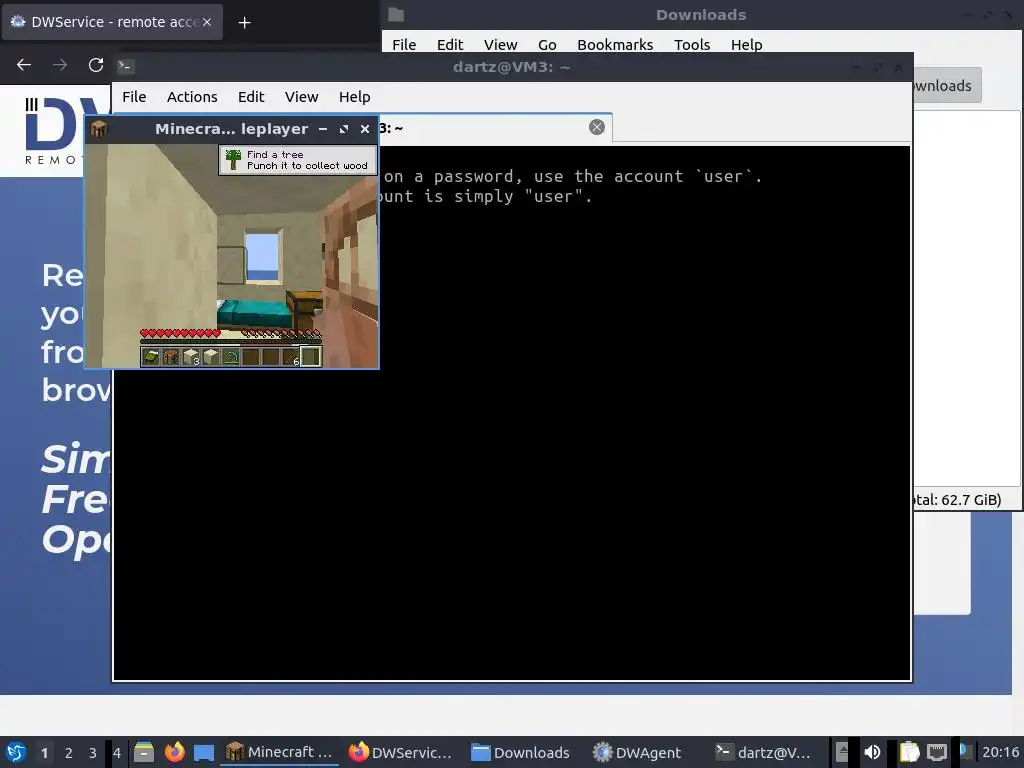The width and height of the screenshot is (1024, 768).
Task: Open terminal Help menu
Action: [355, 97]
